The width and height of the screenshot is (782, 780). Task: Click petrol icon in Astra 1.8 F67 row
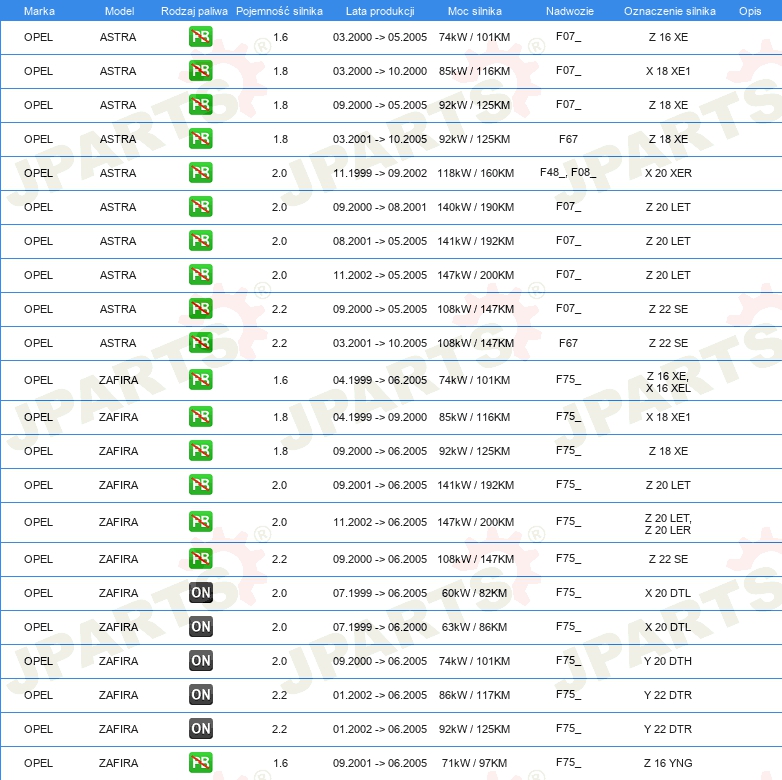click(x=200, y=139)
